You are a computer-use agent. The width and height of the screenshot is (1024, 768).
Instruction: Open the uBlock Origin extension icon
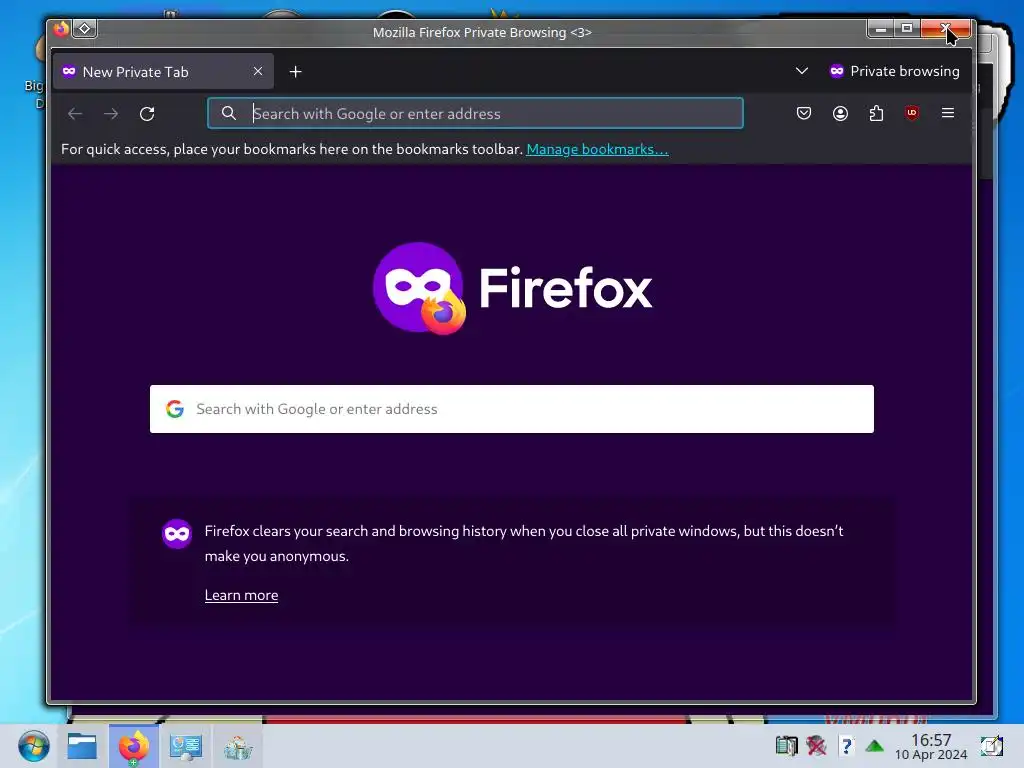tap(912, 113)
